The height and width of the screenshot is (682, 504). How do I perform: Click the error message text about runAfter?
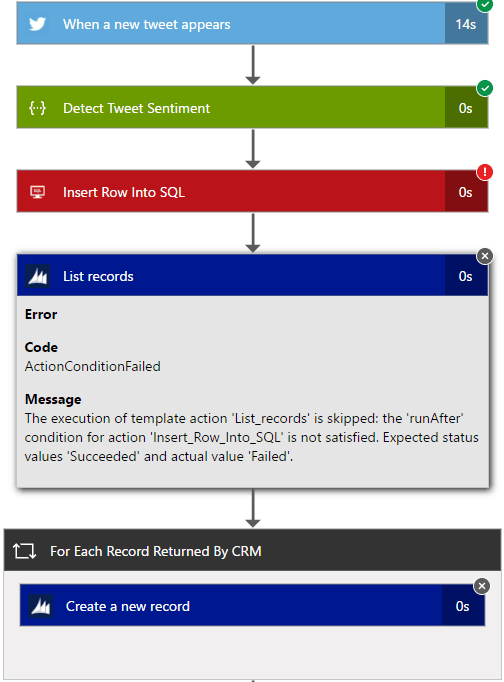click(x=251, y=437)
